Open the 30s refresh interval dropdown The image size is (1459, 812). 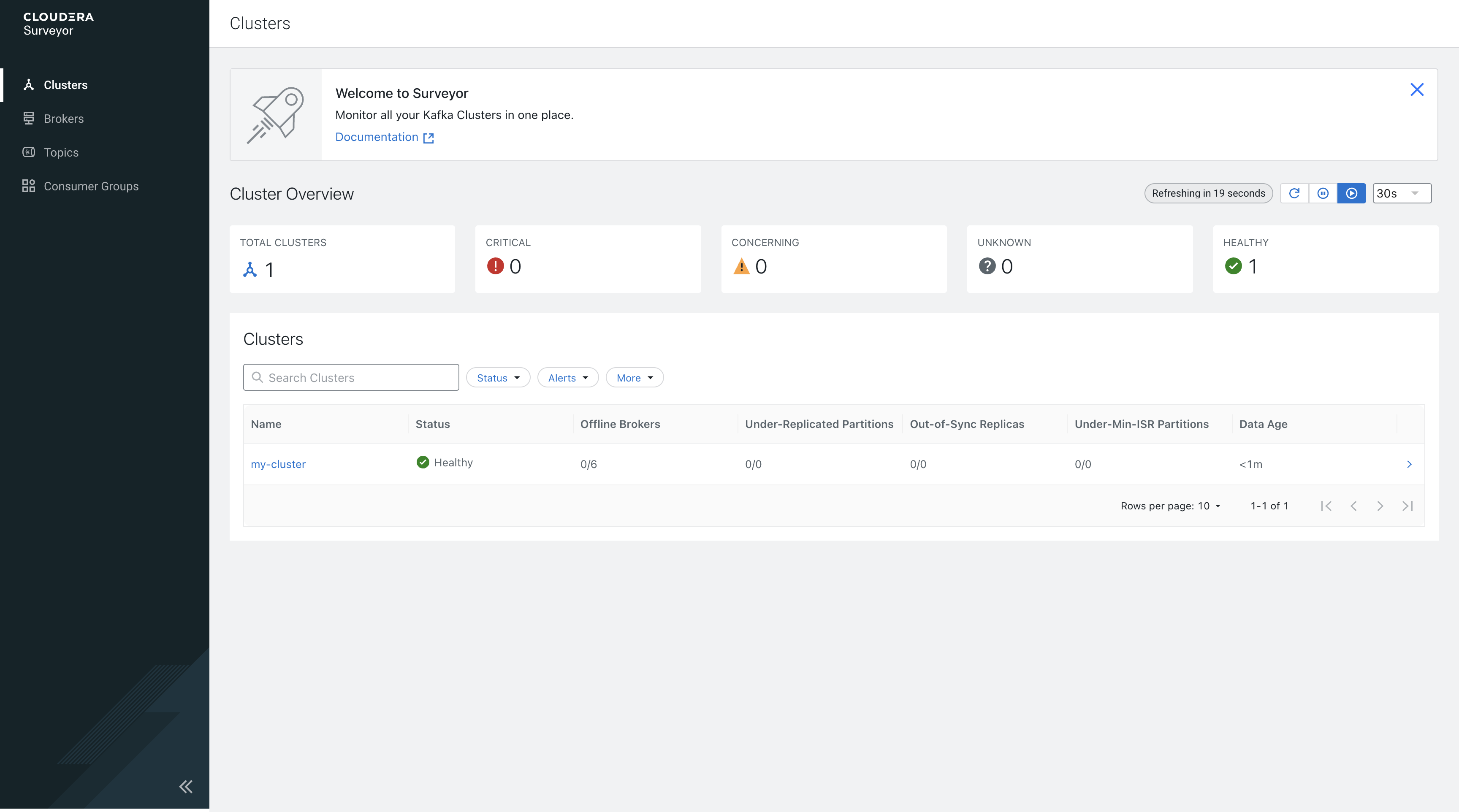[x=1402, y=193]
